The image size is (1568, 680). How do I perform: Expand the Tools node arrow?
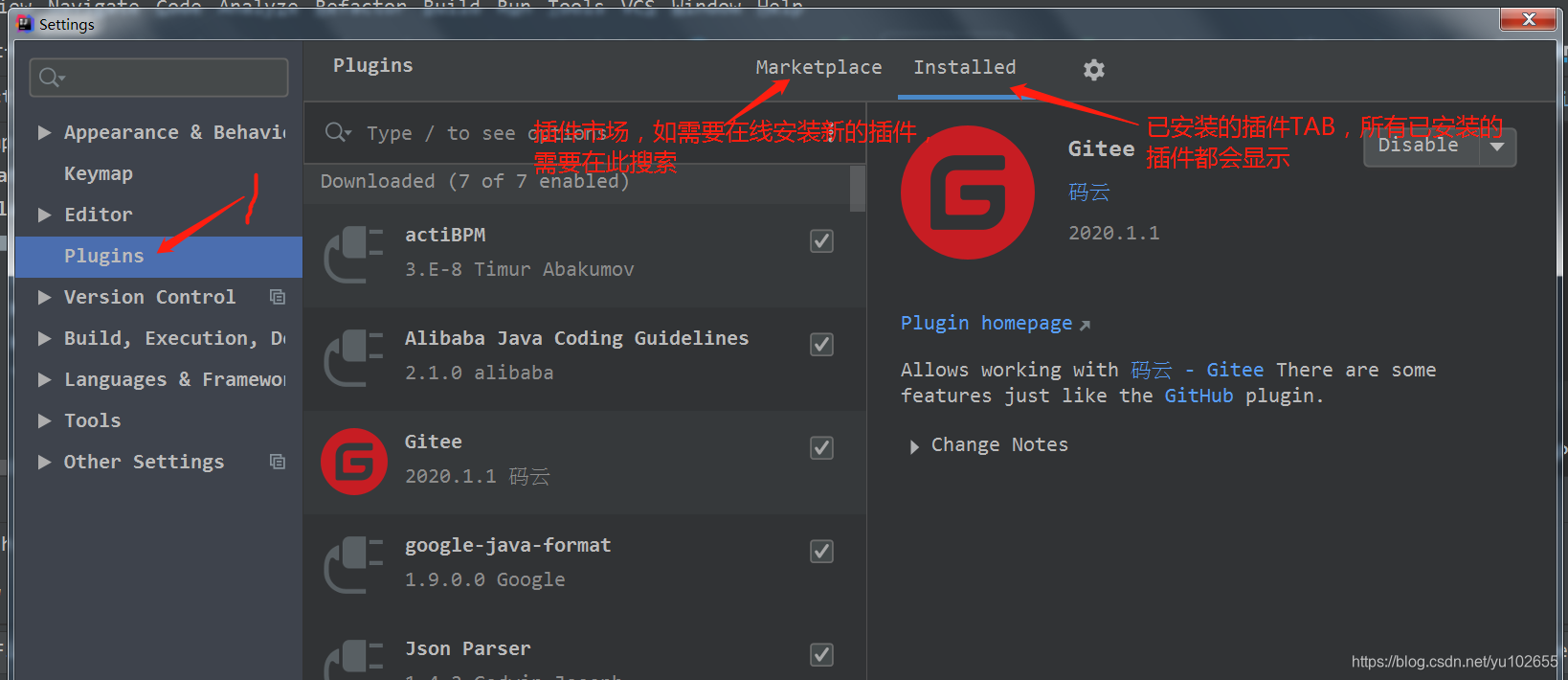pos(44,420)
